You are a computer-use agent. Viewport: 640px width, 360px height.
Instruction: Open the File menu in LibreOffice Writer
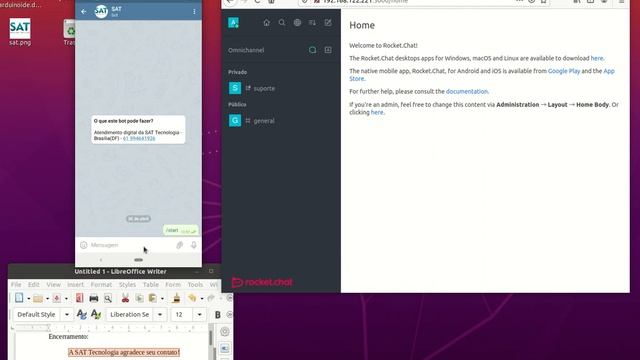(x=16, y=284)
